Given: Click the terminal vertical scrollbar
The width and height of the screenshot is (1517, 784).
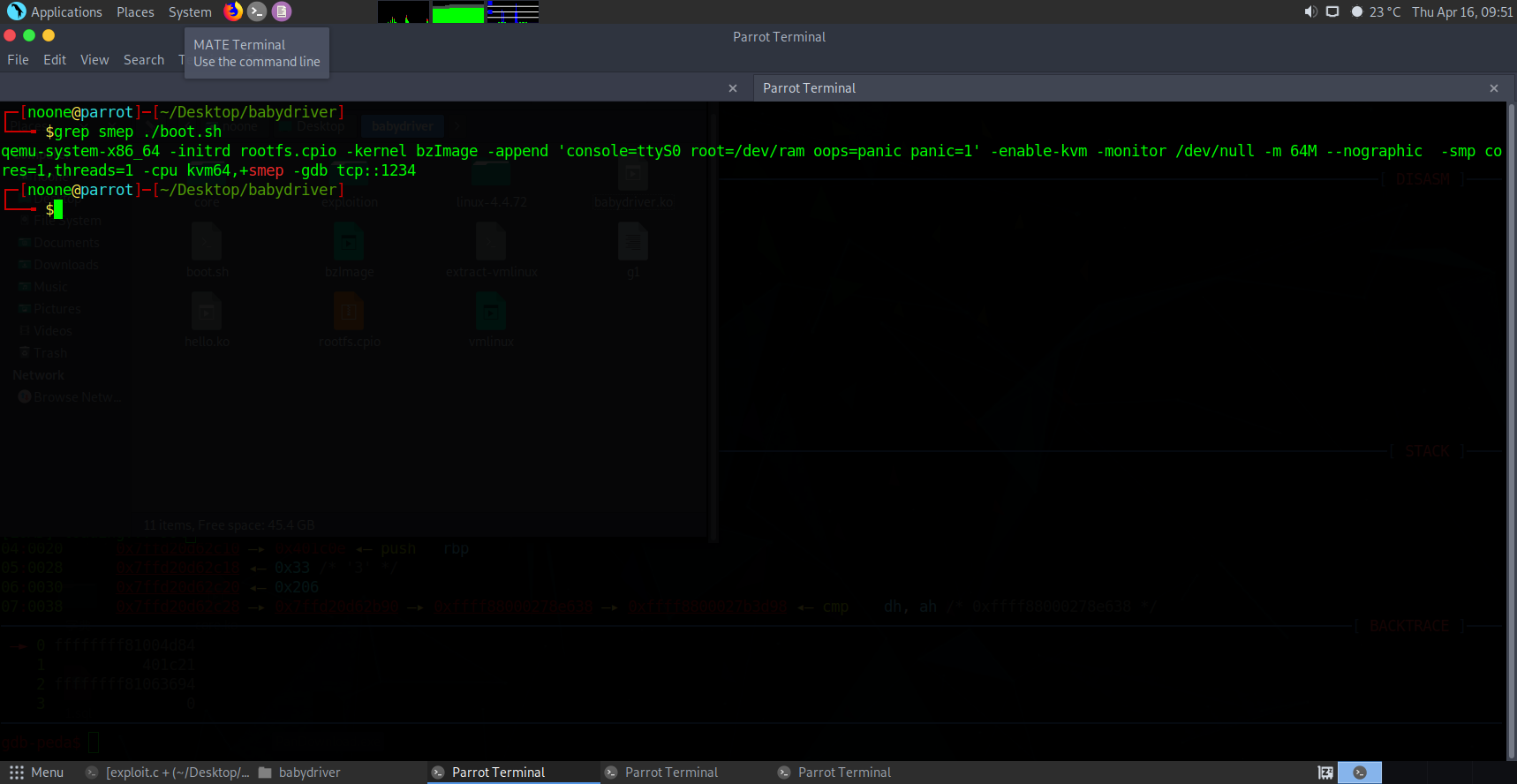Looking at the screenshot, I should 1511,431.
